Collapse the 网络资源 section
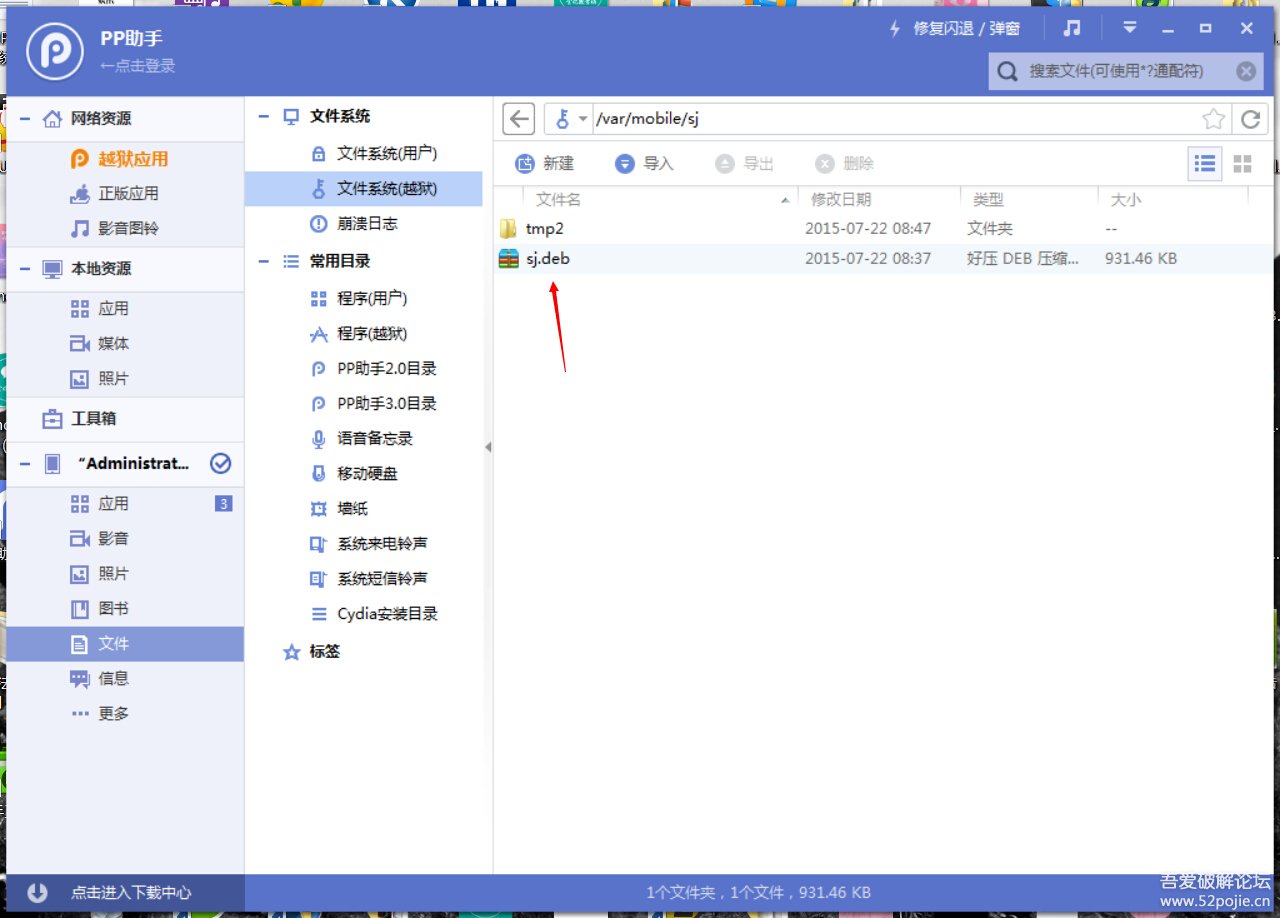 click(x=24, y=119)
